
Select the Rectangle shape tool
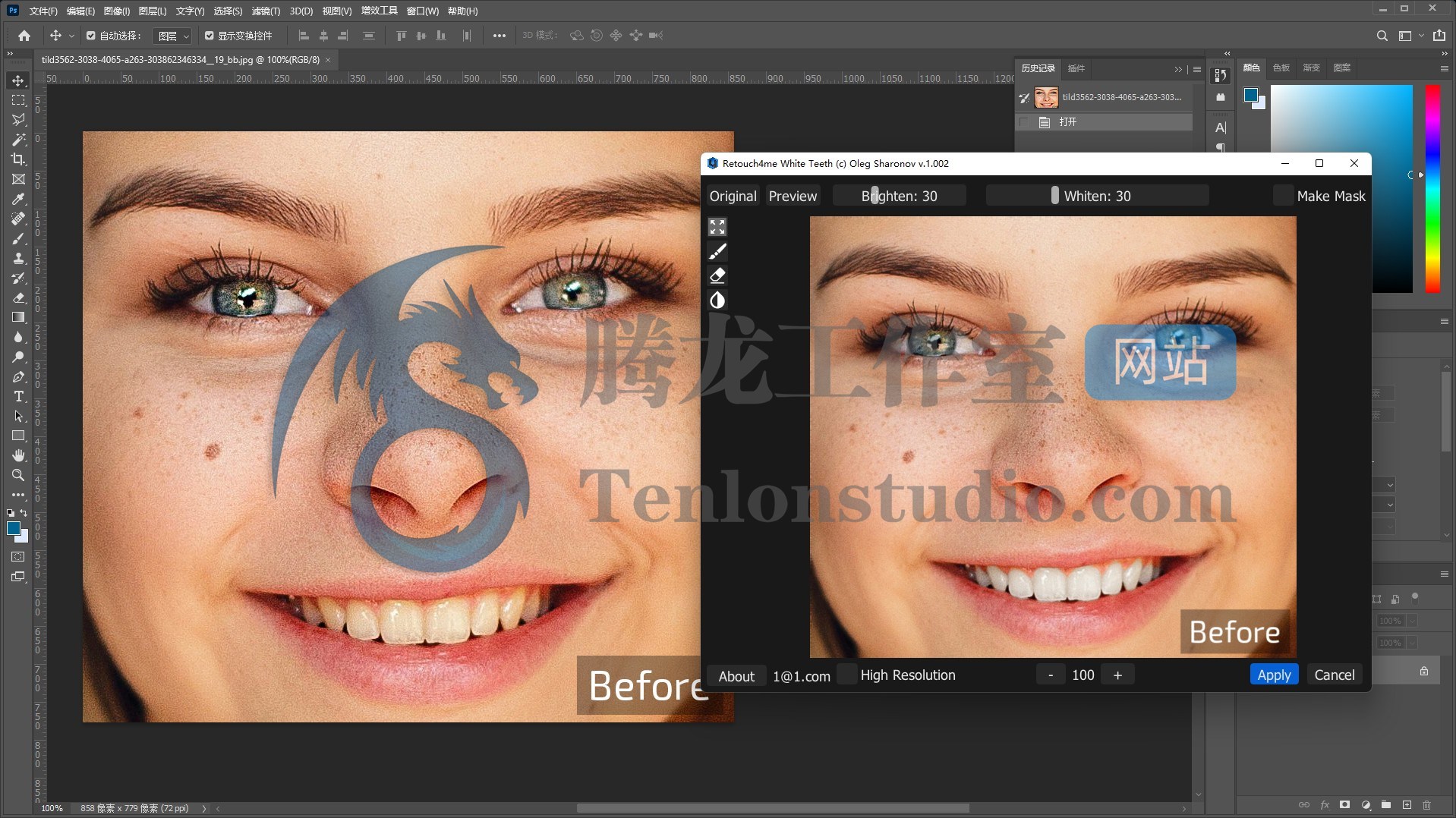tap(18, 436)
